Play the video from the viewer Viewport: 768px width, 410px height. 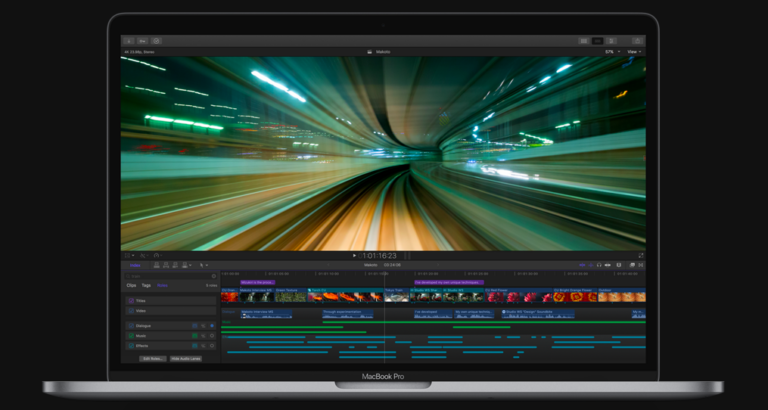pos(354,256)
